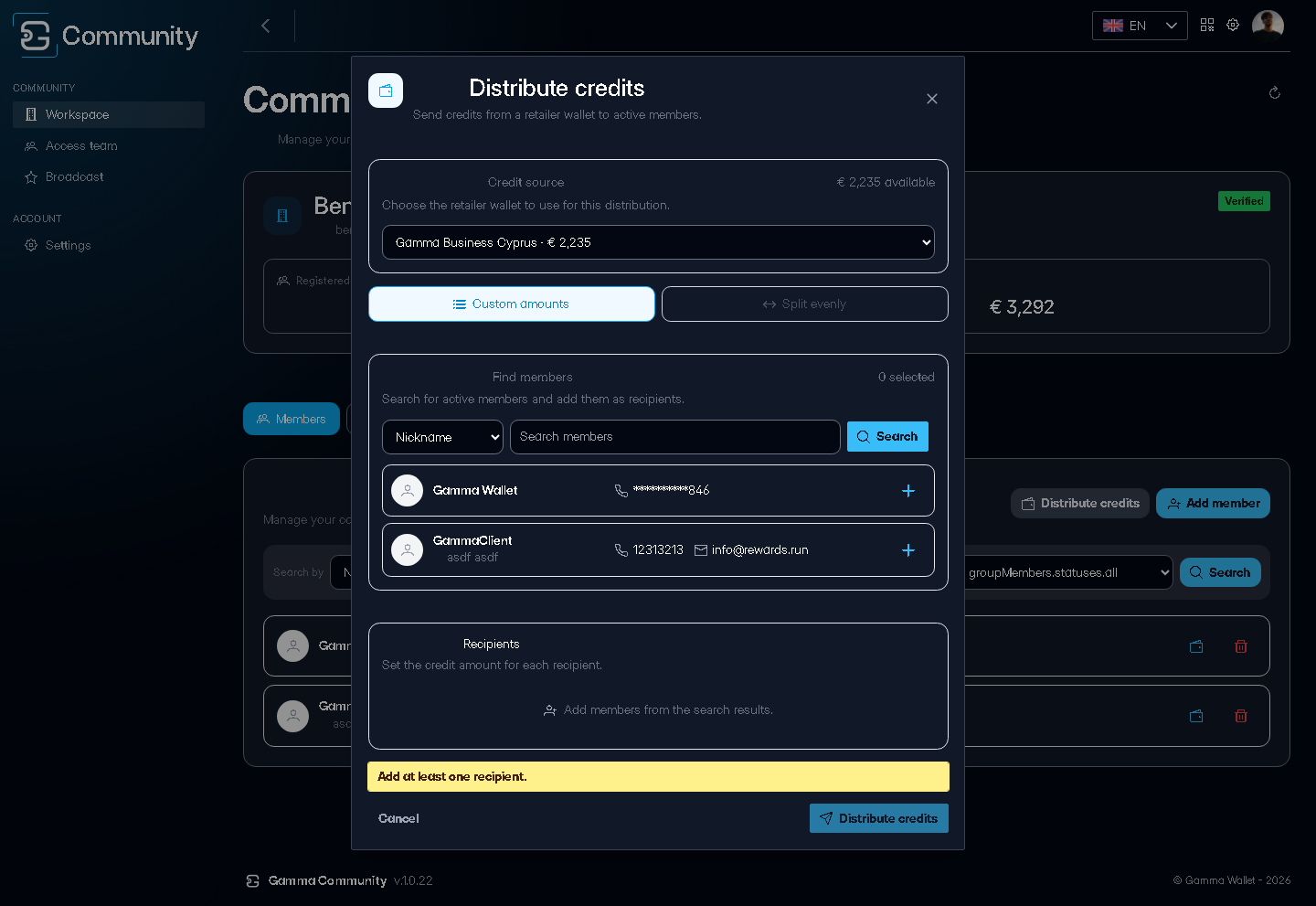Open the user avatar profile
Image resolution: width=1316 pixels, height=906 pixels.
coord(1268,26)
